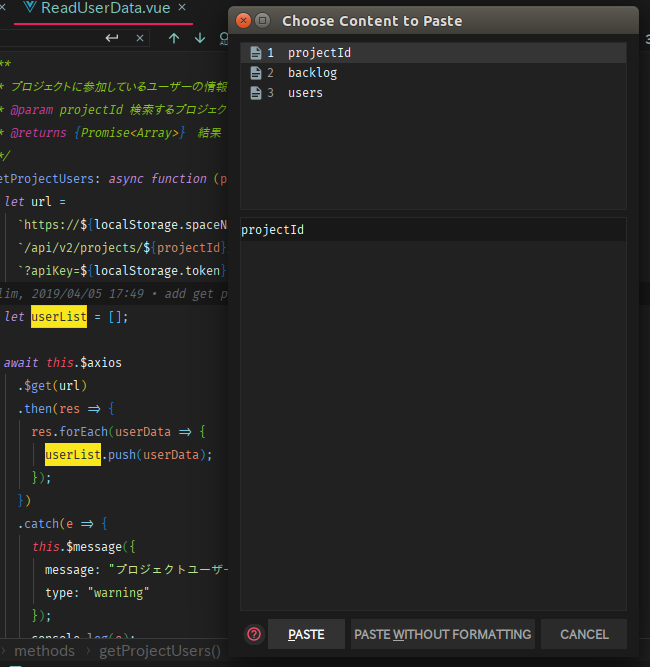Click methods breadcrumb item
The height and width of the screenshot is (667, 650).
(x=45, y=651)
